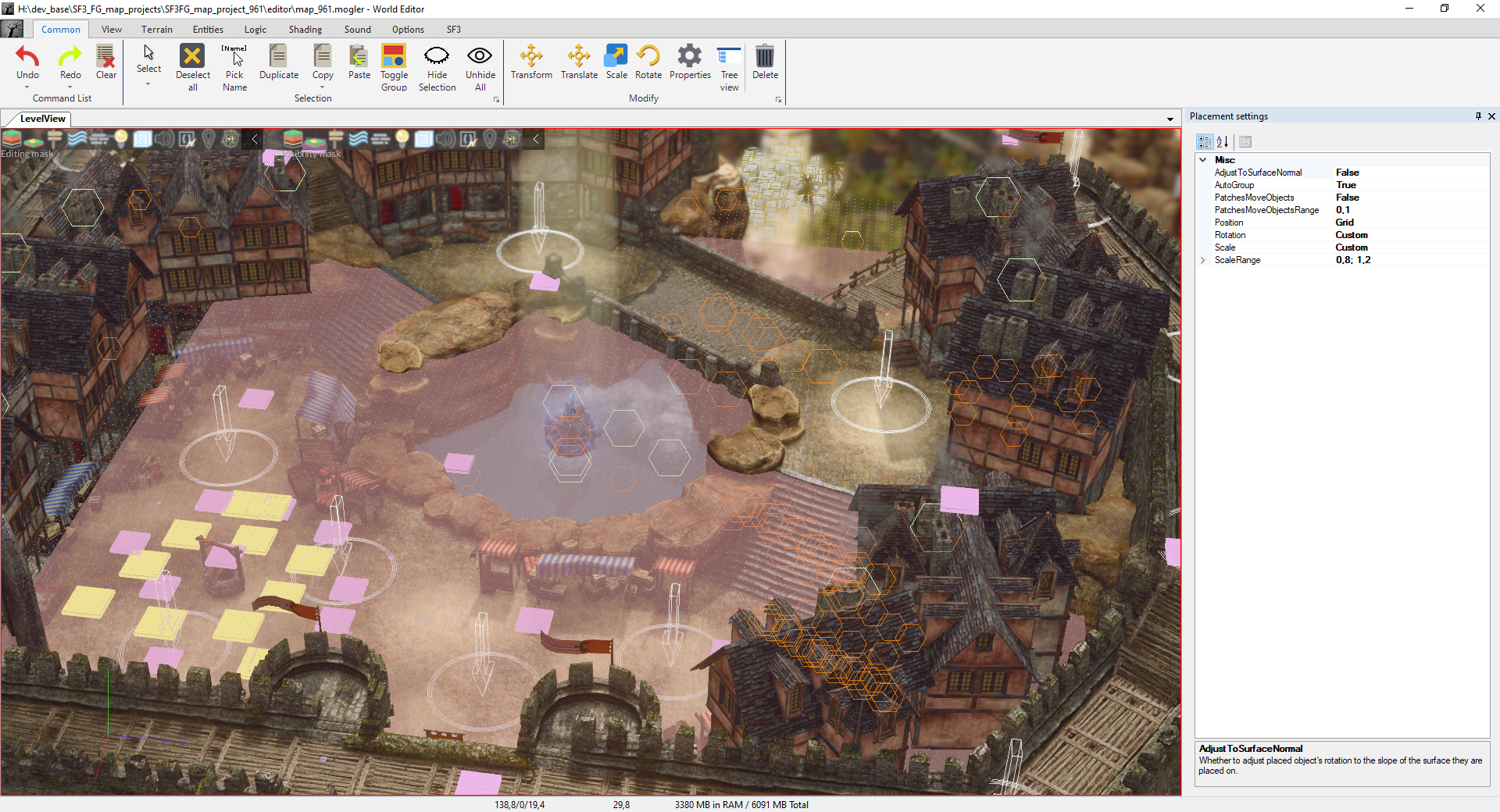Toggle water in the Visibility mask
Image resolution: width=1500 pixels, height=812 pixels.
358,139
